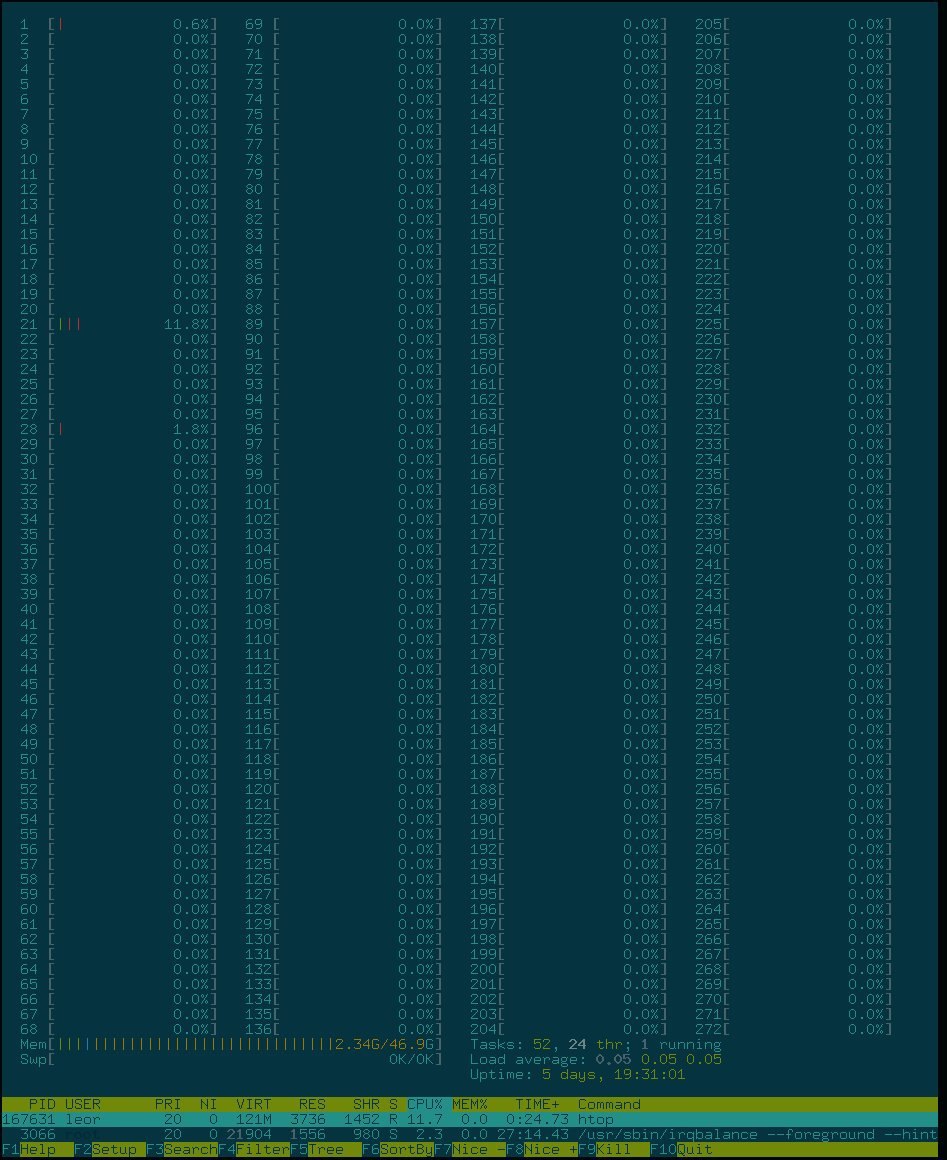Screen dimensions: 947x1160
Task: Click the Mem usage meter bar
Action: point(231,1044)
